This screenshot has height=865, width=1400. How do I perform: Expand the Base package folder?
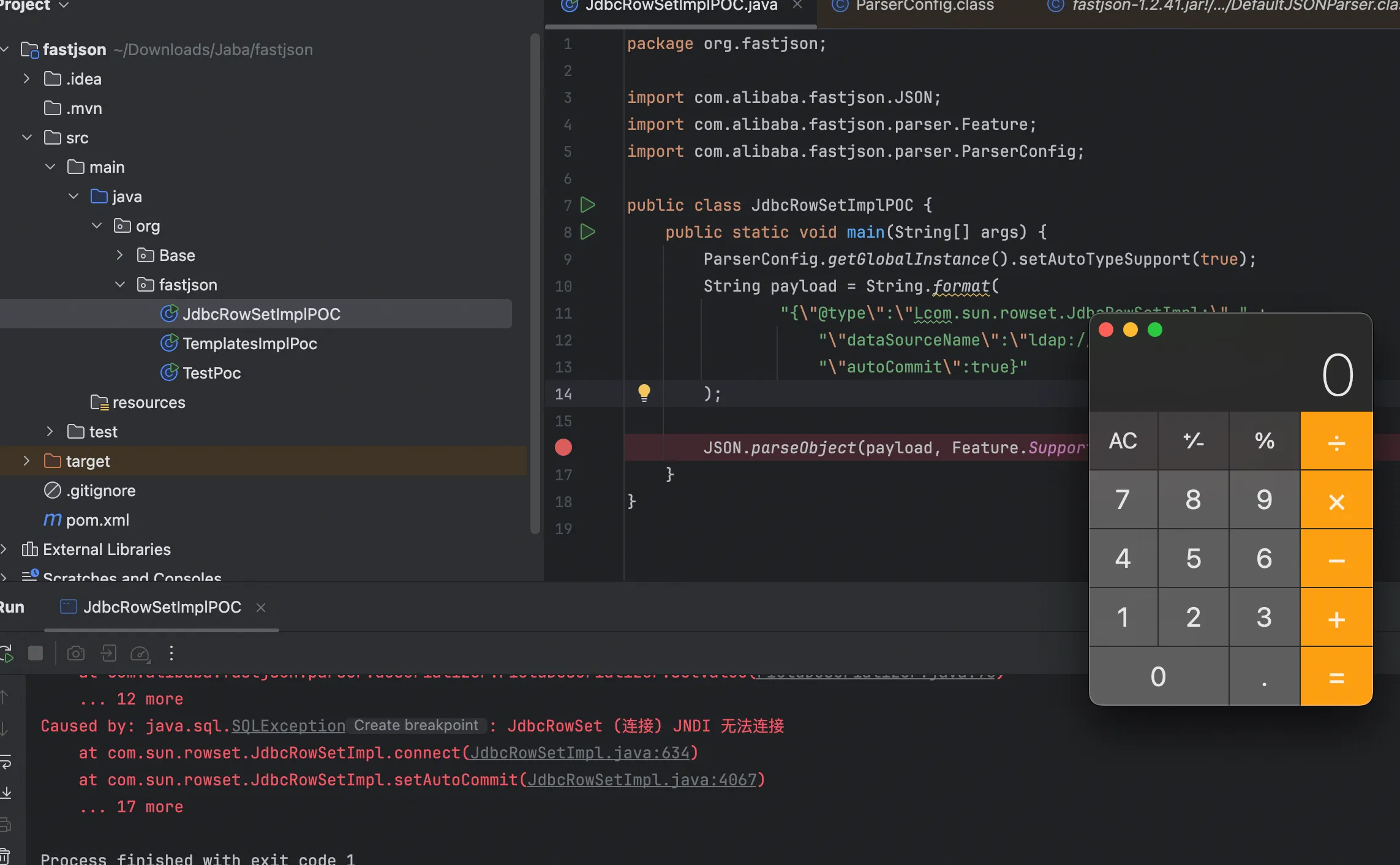pos(120,255)
